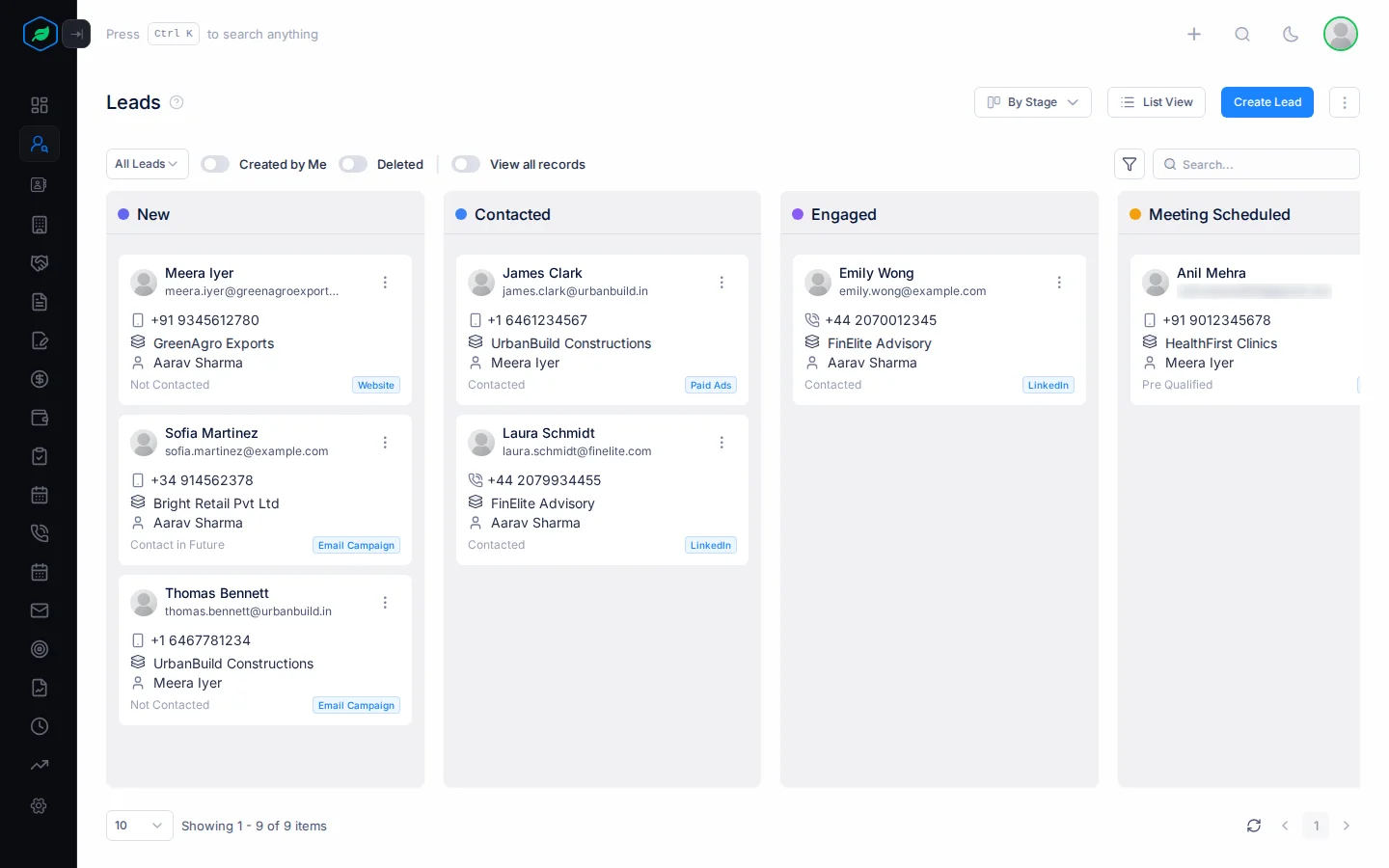Open Emily Wong card options menu
Image resolution: width=1389 pixels, height=868 pixels.
coord(1059,283)
